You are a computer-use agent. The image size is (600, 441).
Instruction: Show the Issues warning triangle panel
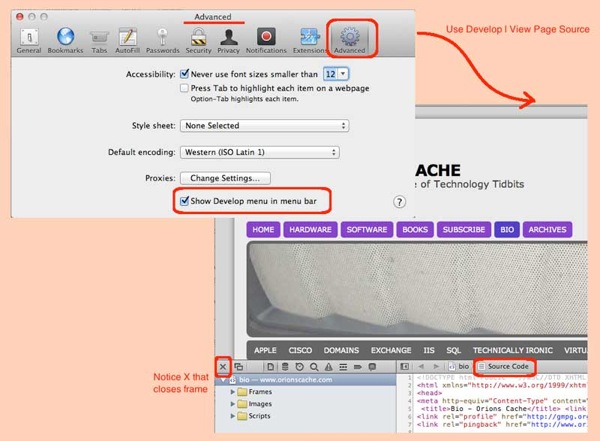329,367
